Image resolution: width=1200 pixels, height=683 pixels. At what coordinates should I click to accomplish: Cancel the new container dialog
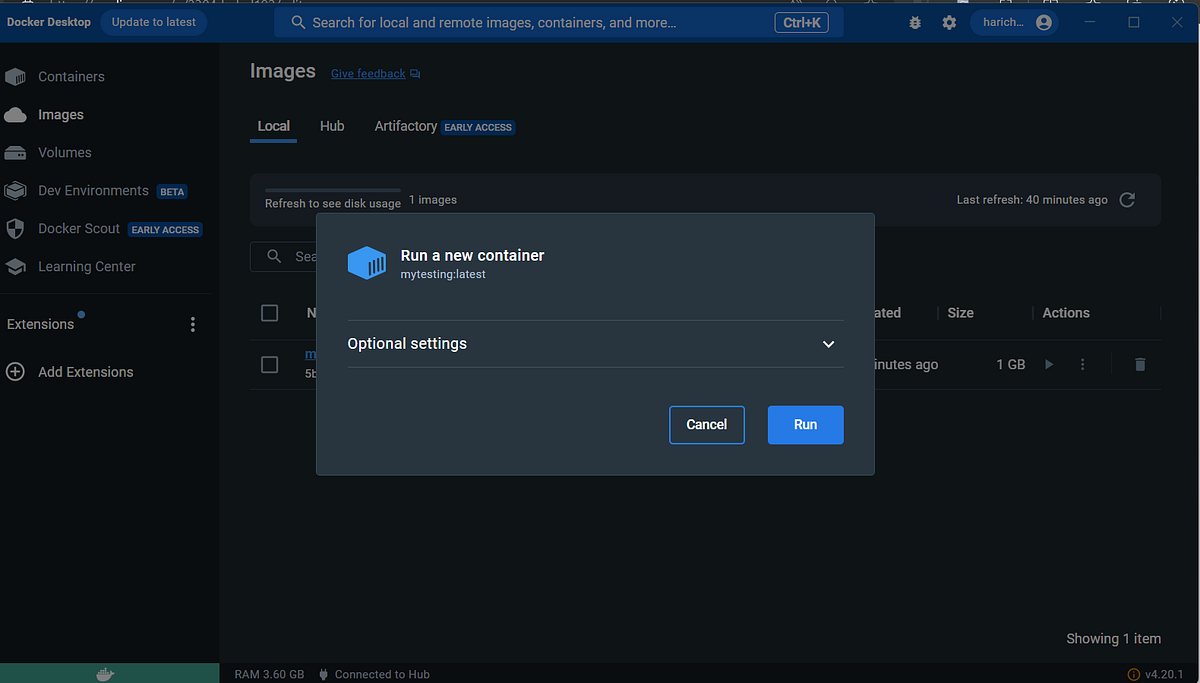tap(707, 424)
